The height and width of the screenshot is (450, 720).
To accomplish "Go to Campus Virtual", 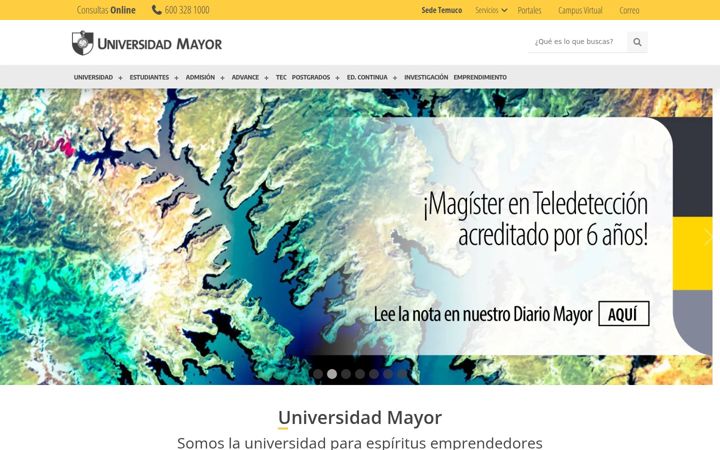I will point(580,10).
